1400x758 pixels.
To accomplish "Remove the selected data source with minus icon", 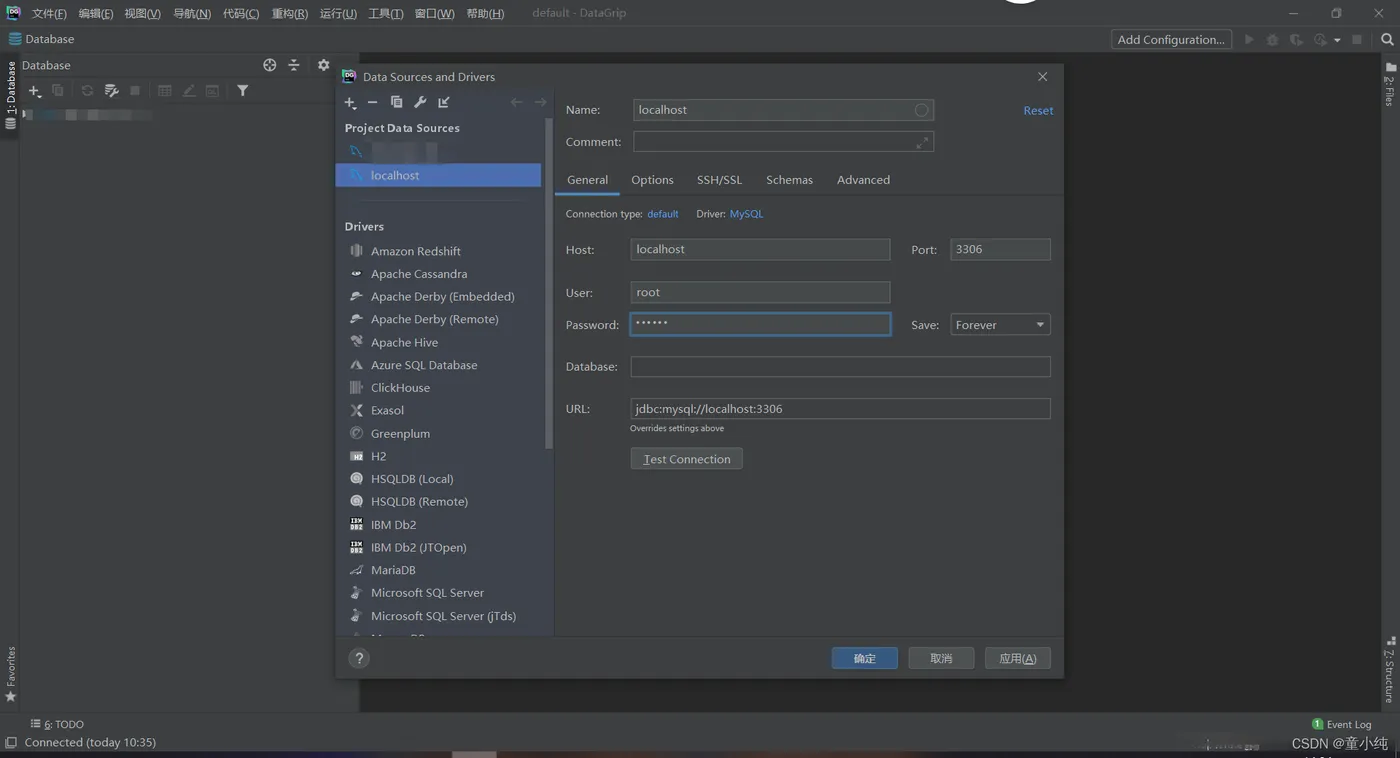I will pyautogui.click(x=372, y=103).
